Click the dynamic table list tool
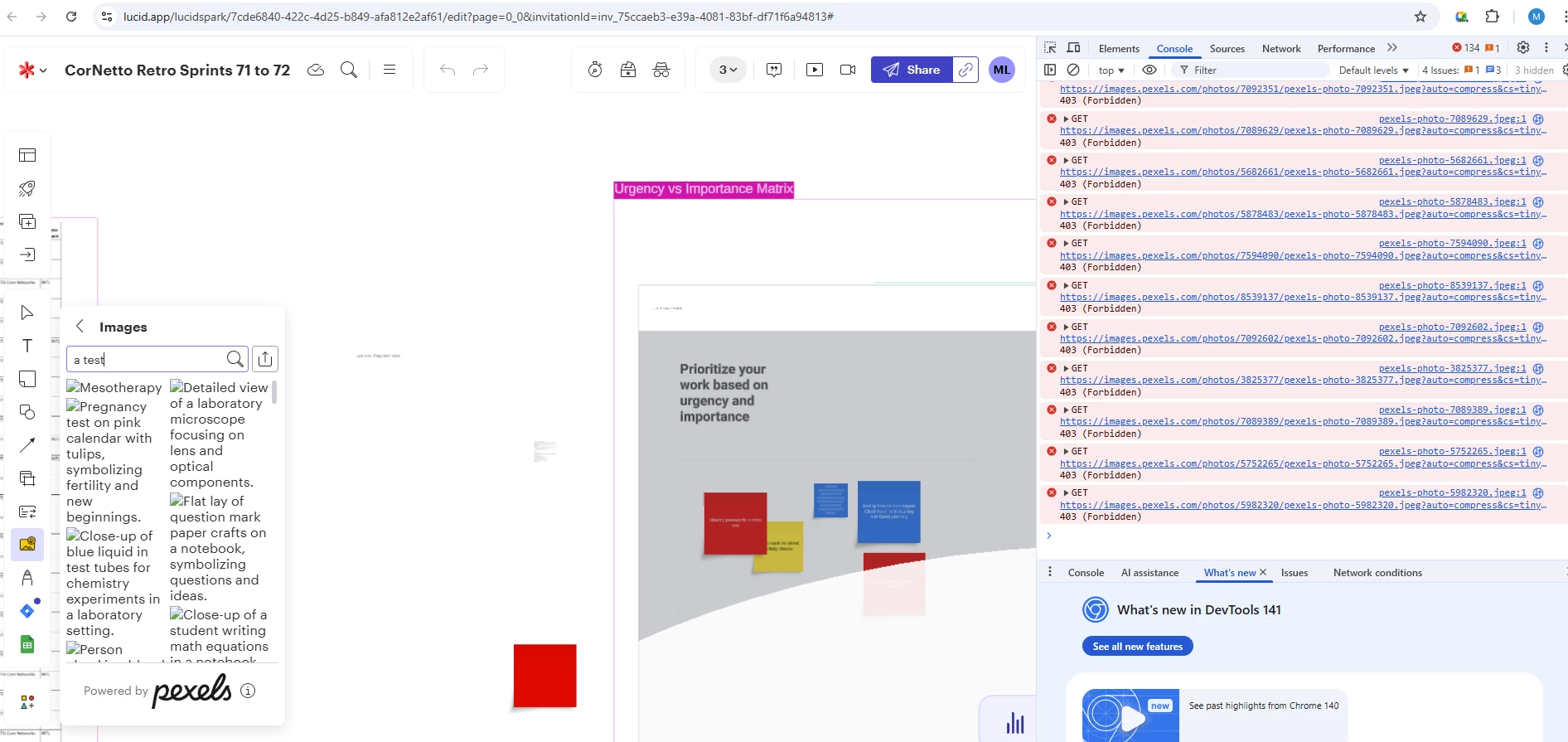The width and height of the screenshot is (1568, 742). tap(27, 512)
